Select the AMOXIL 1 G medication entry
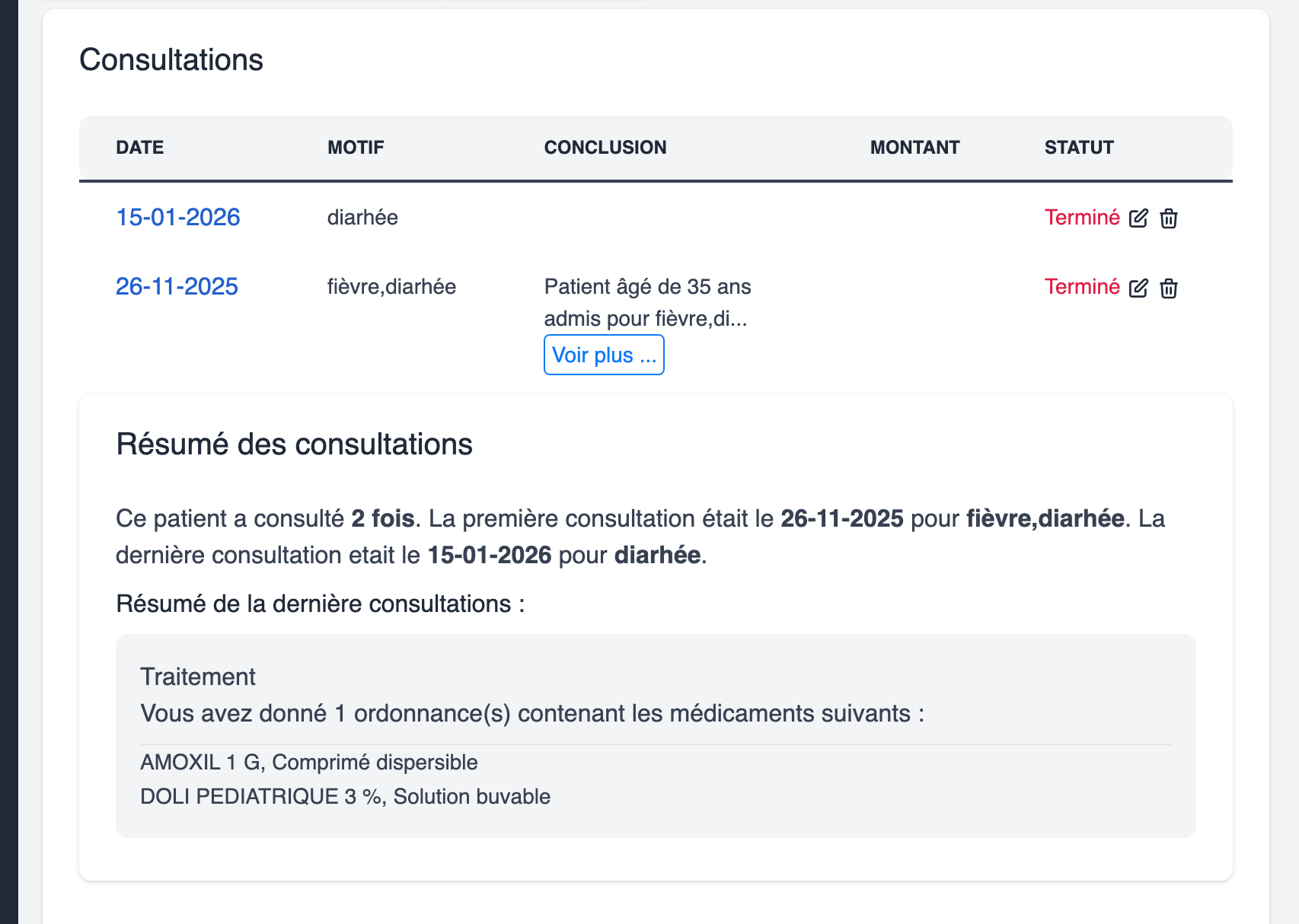The height and width of the screenshot is (924, 1299). tap(308, 762)
